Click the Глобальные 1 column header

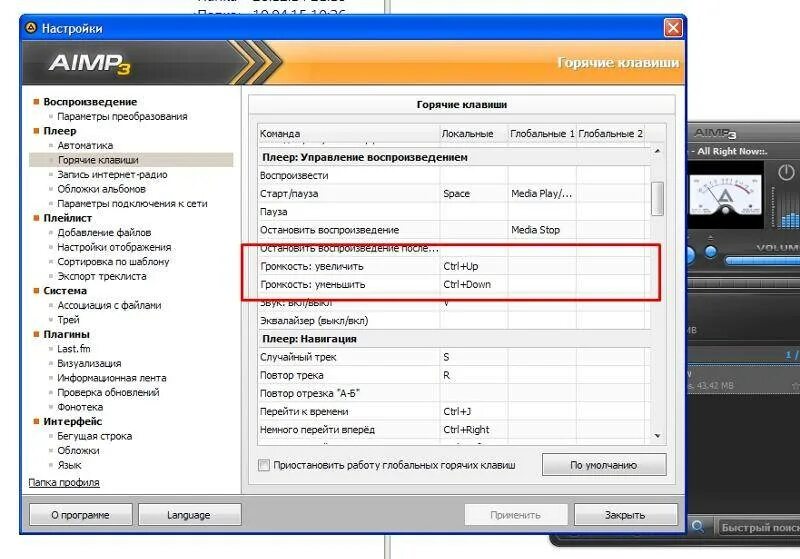click(542, 133)
